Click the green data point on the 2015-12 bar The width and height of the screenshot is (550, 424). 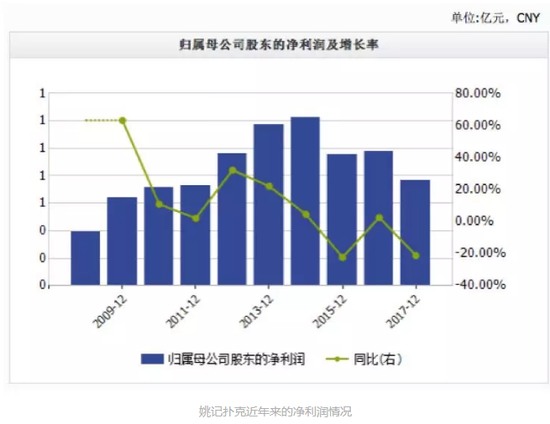click(x=343, y=257)
